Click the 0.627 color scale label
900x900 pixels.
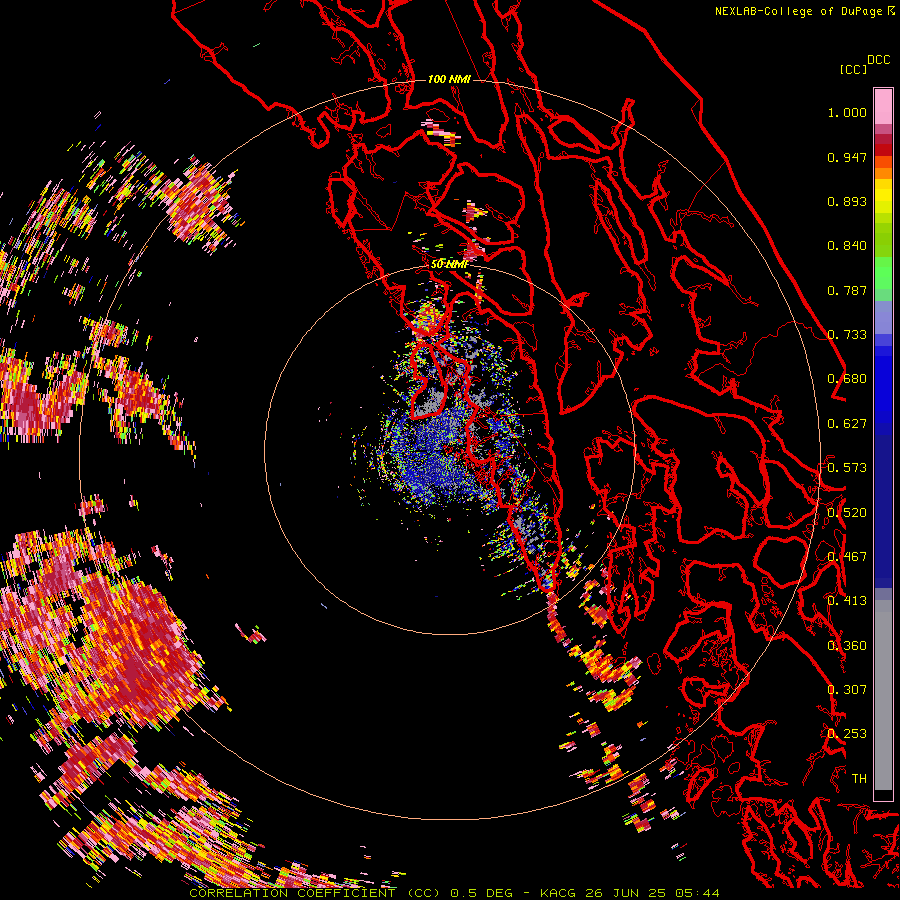(847, 424)
